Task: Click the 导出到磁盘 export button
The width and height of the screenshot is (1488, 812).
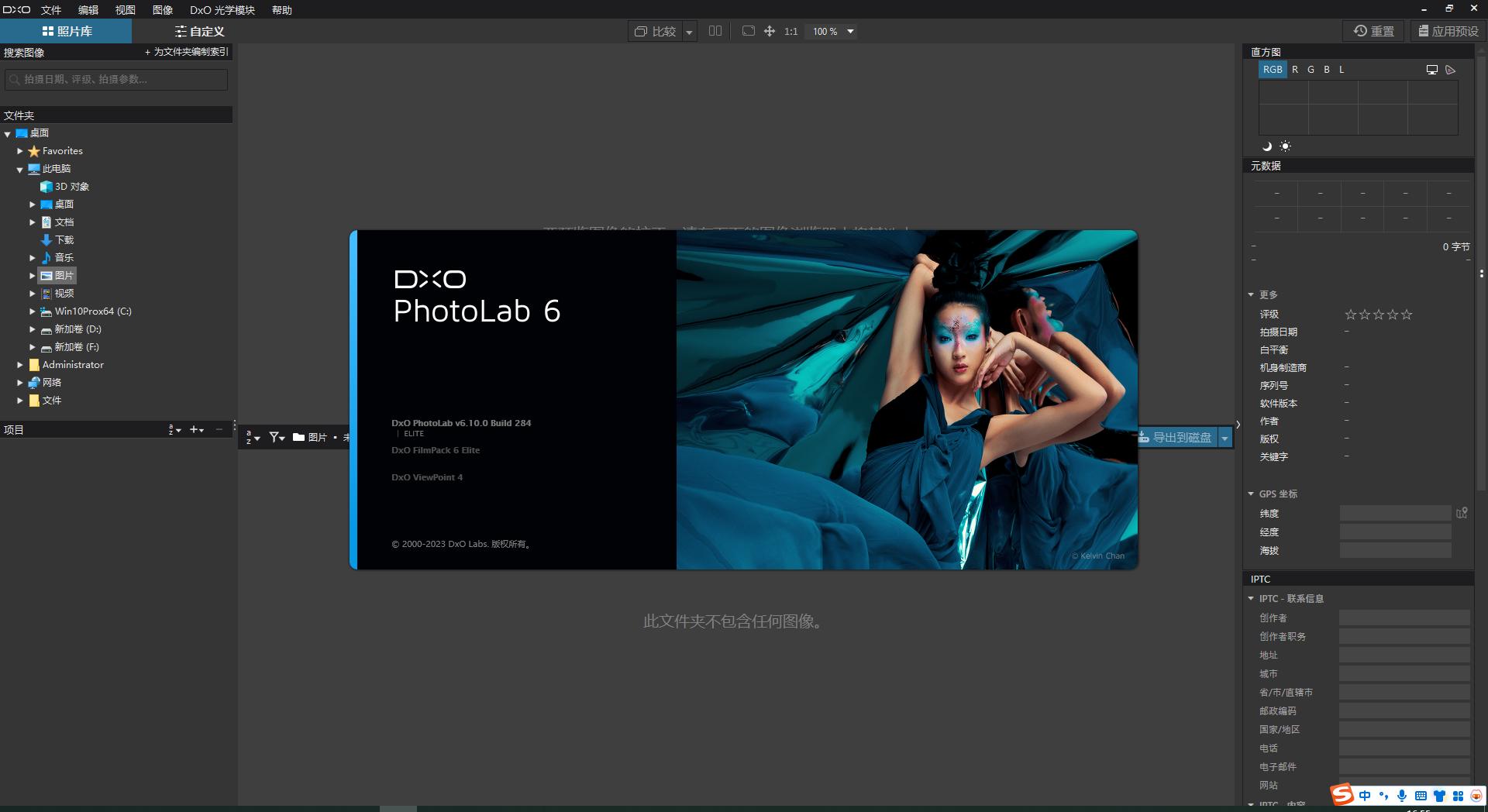Action: point(1178,438)
